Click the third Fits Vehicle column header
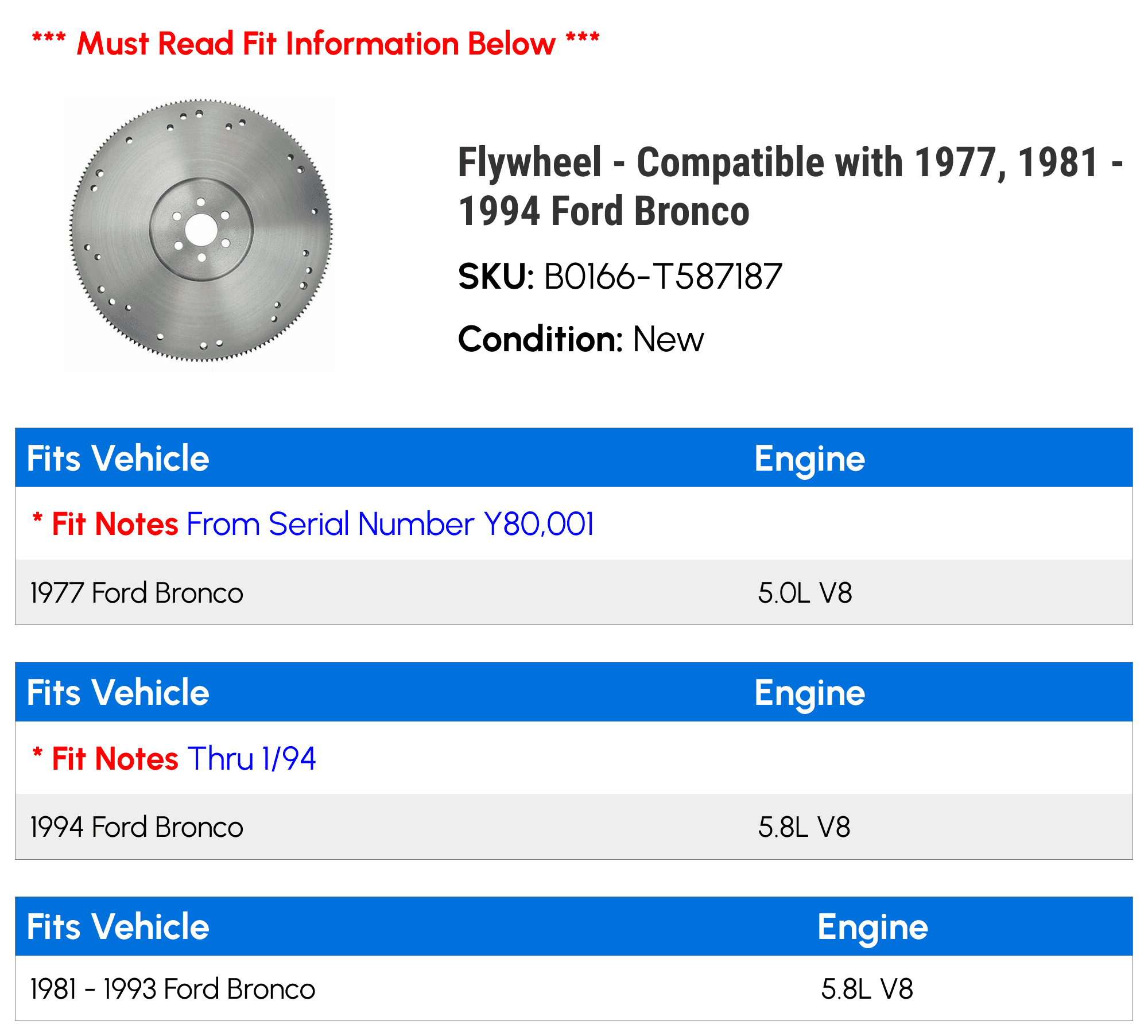Screen dimensions: 1148x1036 point(118,926)
